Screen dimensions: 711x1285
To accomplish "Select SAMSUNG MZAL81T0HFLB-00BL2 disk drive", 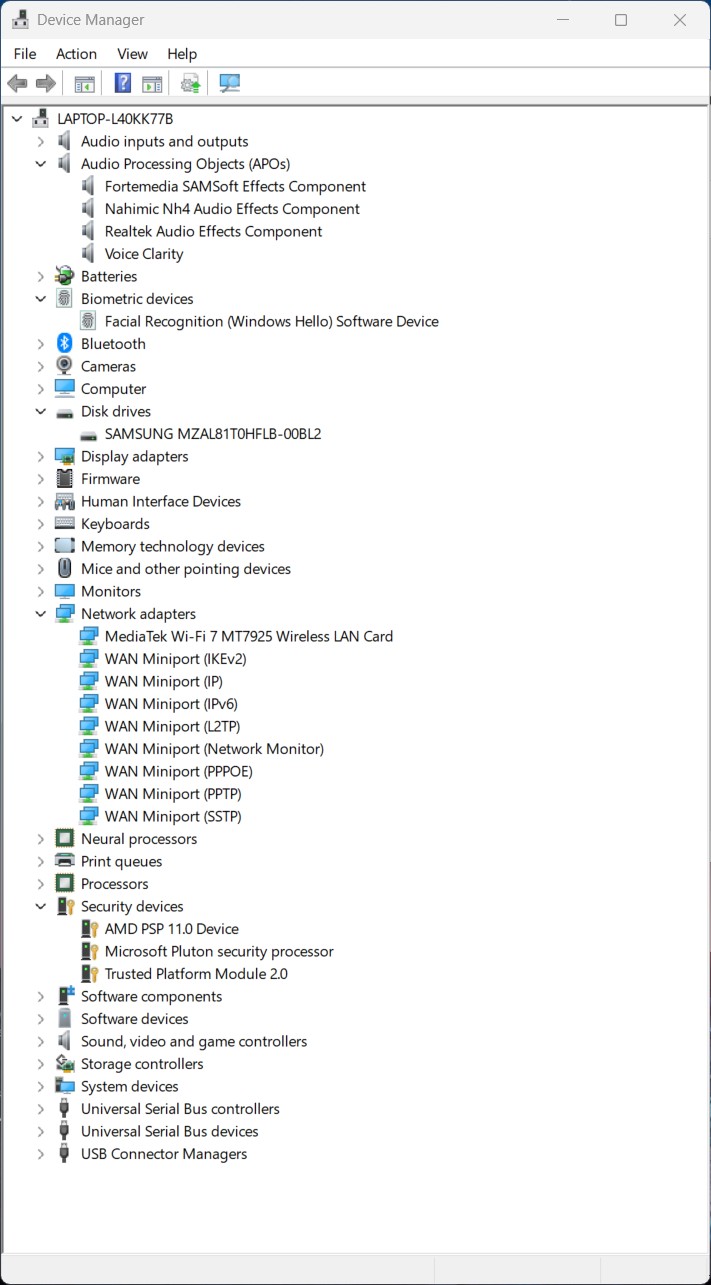I will [x=213, y=434].
